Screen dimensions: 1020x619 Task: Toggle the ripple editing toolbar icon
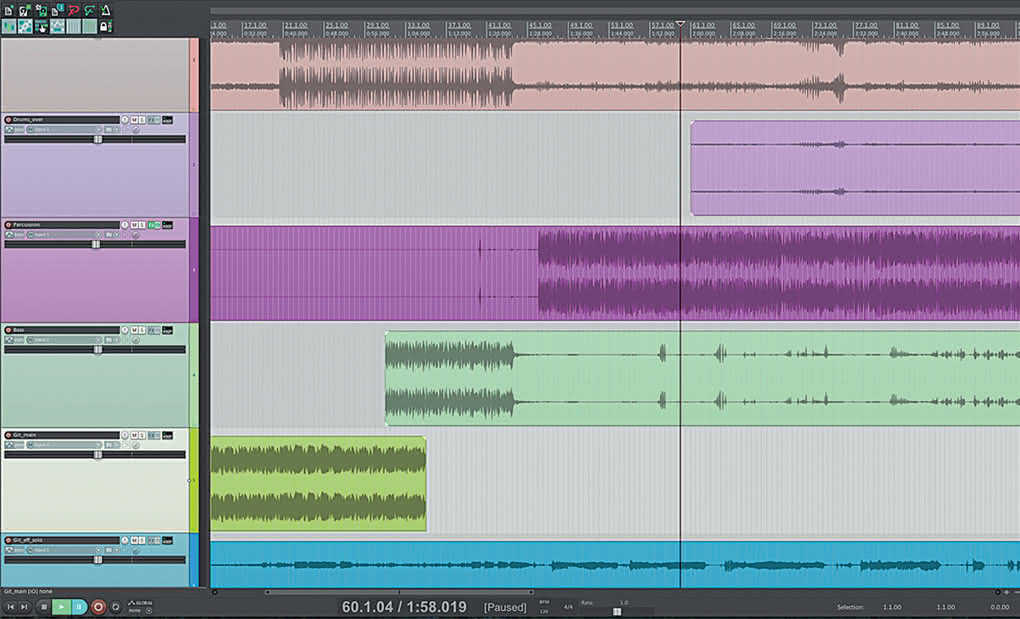41,27
